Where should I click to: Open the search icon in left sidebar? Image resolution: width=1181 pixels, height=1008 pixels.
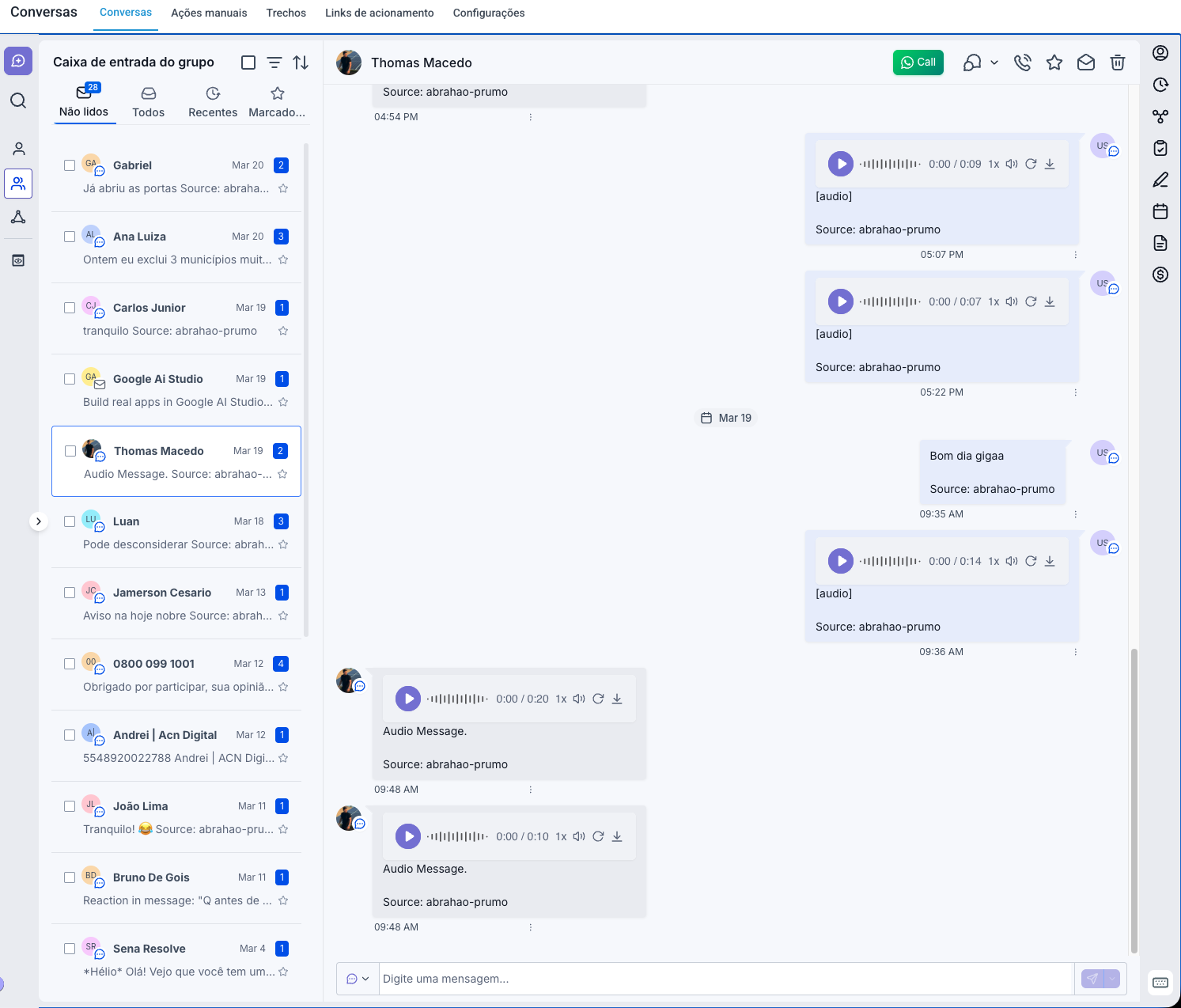(18, 100)
